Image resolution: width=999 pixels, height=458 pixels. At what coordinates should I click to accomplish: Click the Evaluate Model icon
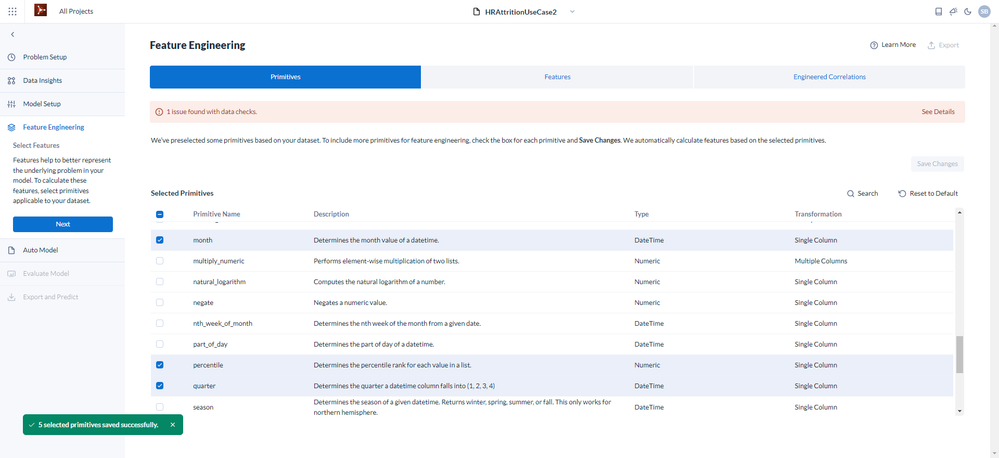point(11,274)
